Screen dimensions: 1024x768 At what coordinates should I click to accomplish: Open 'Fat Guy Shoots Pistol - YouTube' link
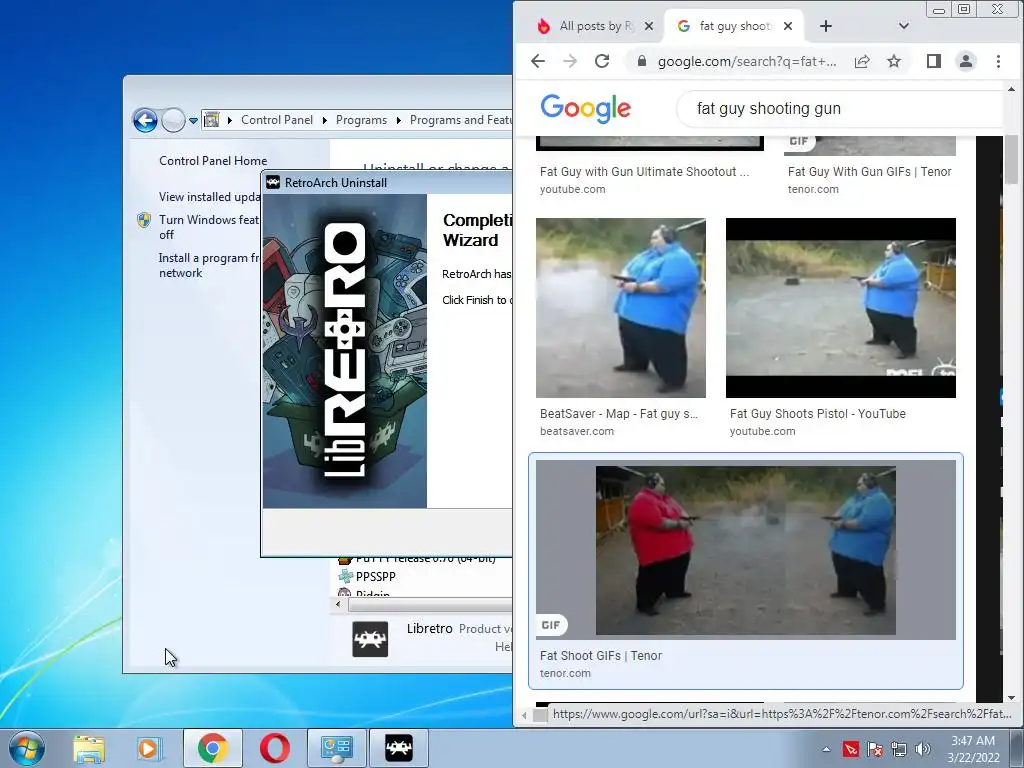point(818,413)
